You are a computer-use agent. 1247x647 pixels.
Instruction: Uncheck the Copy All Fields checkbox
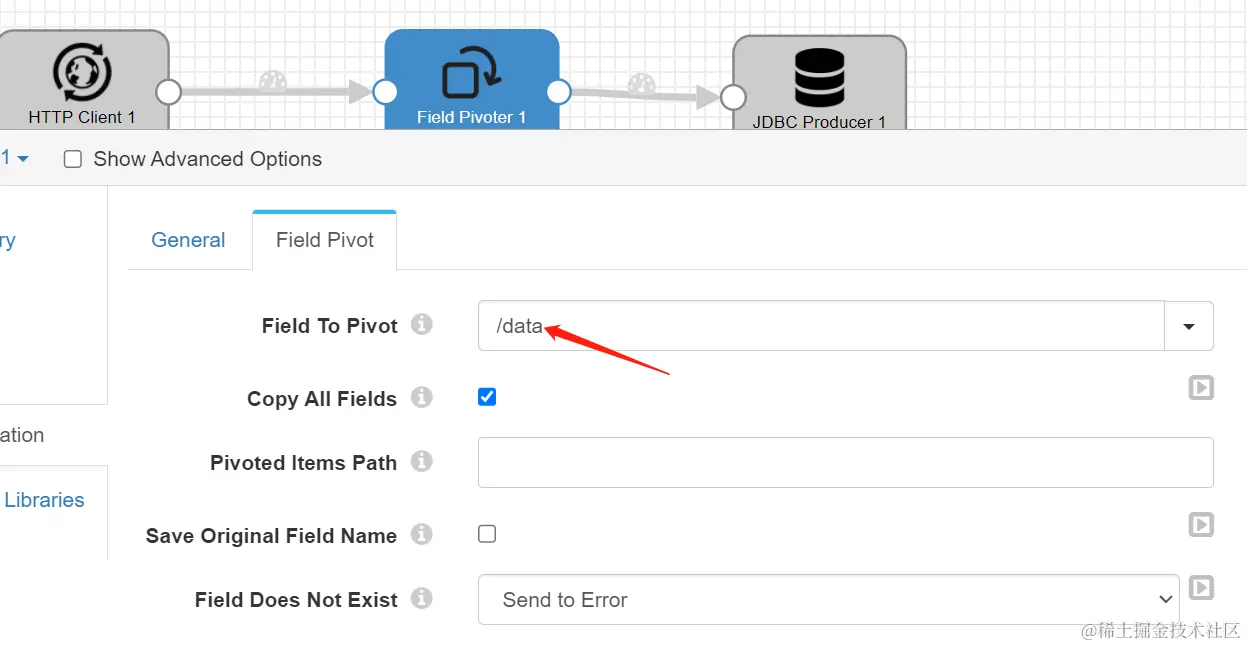click(487, 397)
